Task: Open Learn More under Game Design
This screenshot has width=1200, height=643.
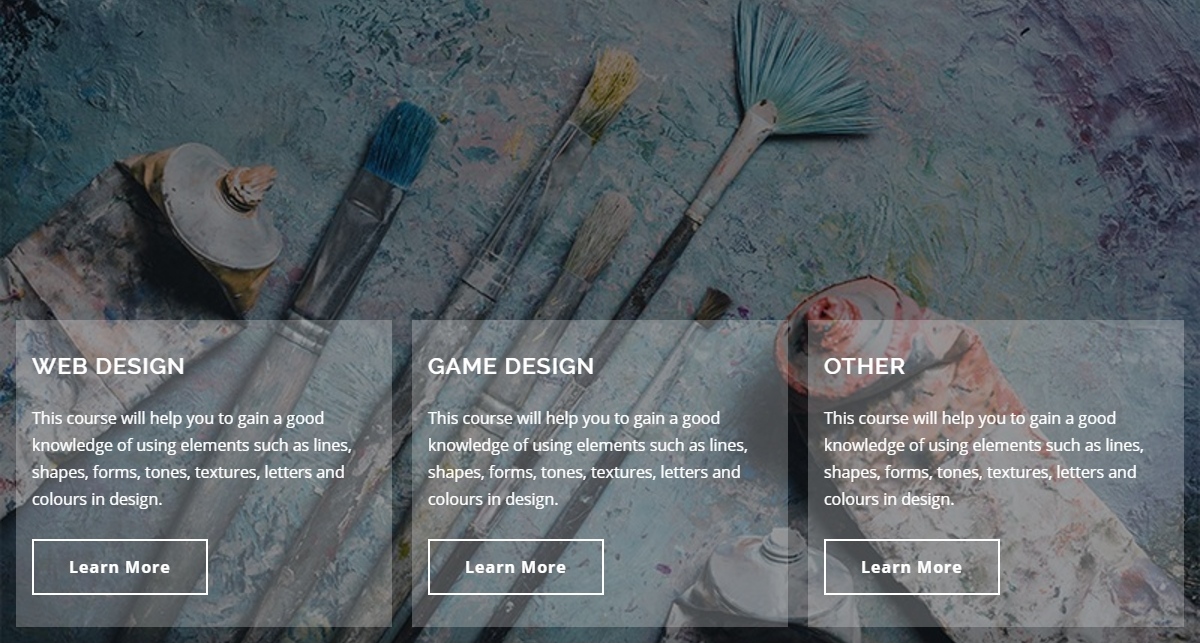Action: pyautogui.click(x=516, y=567)
